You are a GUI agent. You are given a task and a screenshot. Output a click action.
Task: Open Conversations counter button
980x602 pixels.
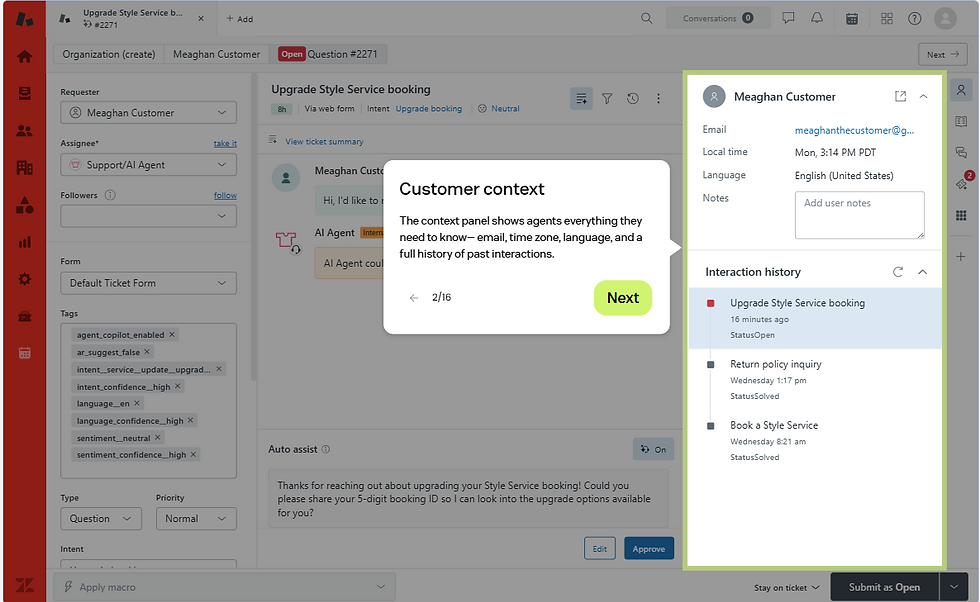[718, 18]
